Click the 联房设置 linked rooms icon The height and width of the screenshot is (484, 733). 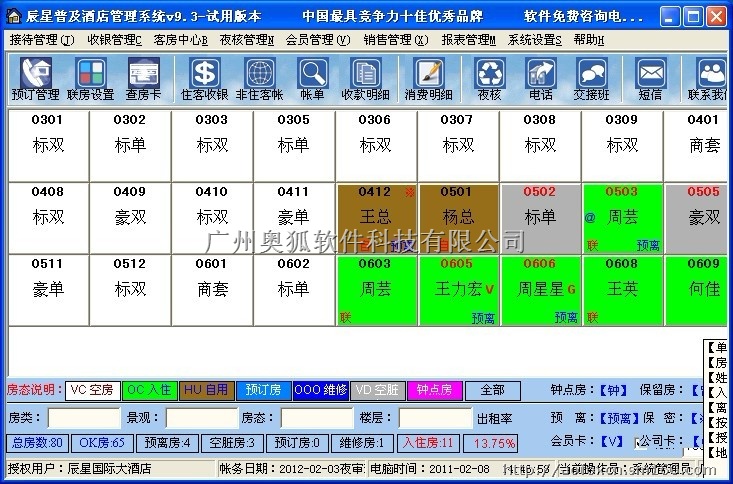point(90,79)
